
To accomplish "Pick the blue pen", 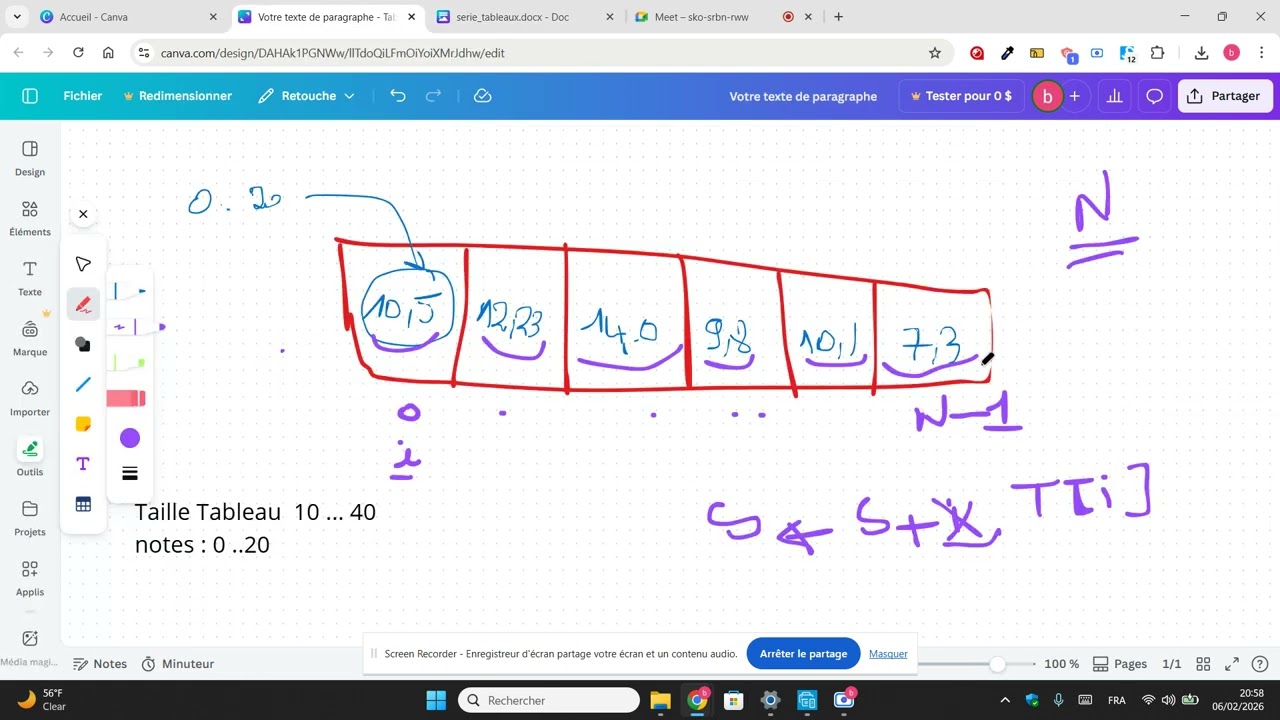I will point(130,291).
